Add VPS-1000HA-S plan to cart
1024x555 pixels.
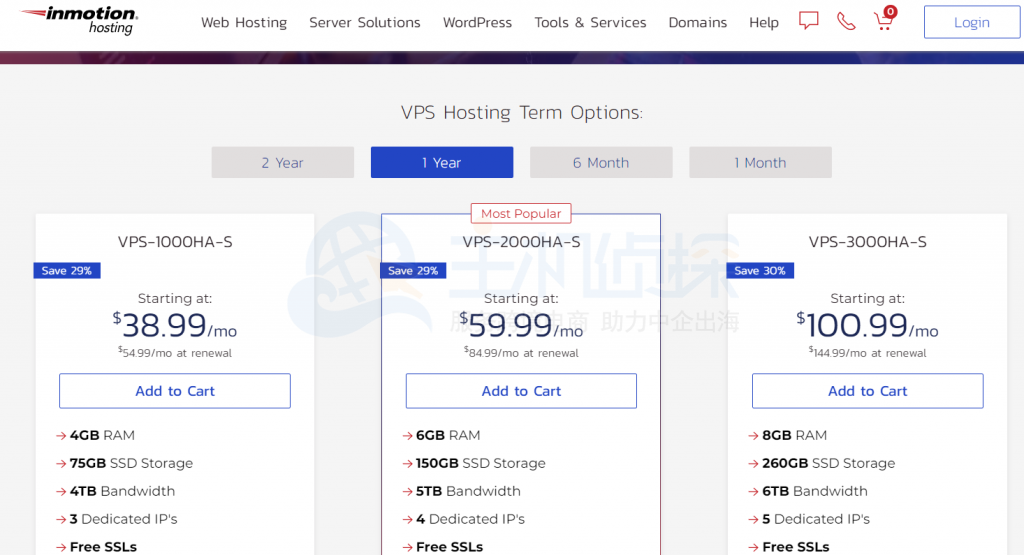click(x=175, y=390)
